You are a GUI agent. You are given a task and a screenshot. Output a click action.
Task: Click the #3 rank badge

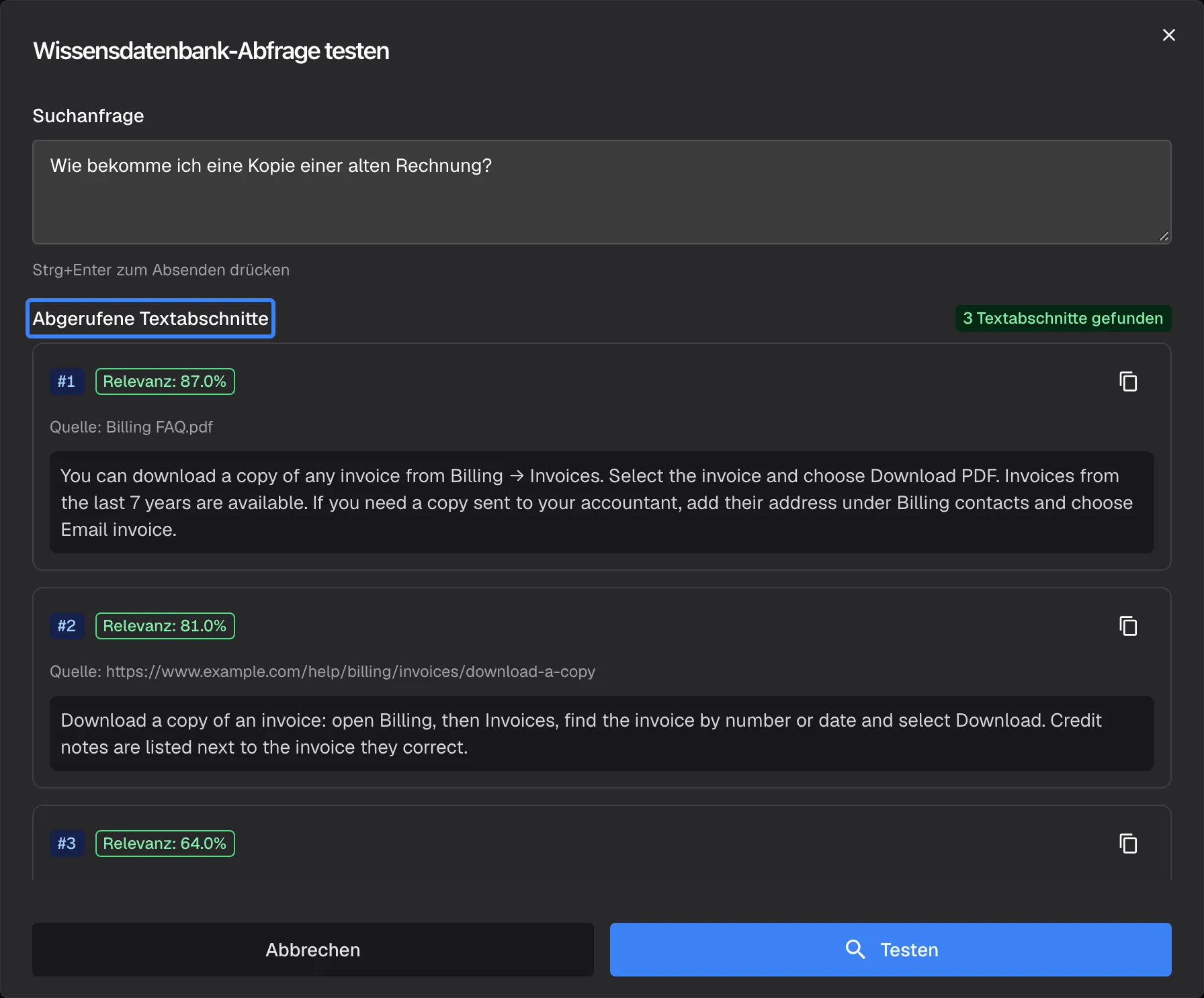pos(67,844)
